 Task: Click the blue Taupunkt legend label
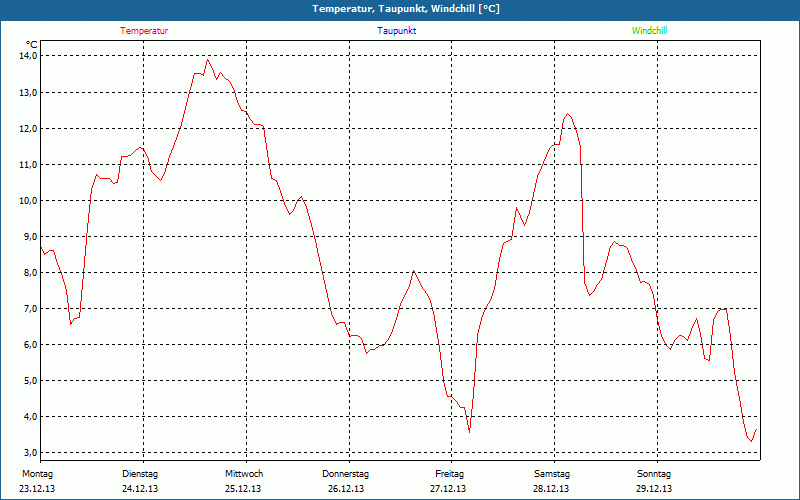[397, 31]
